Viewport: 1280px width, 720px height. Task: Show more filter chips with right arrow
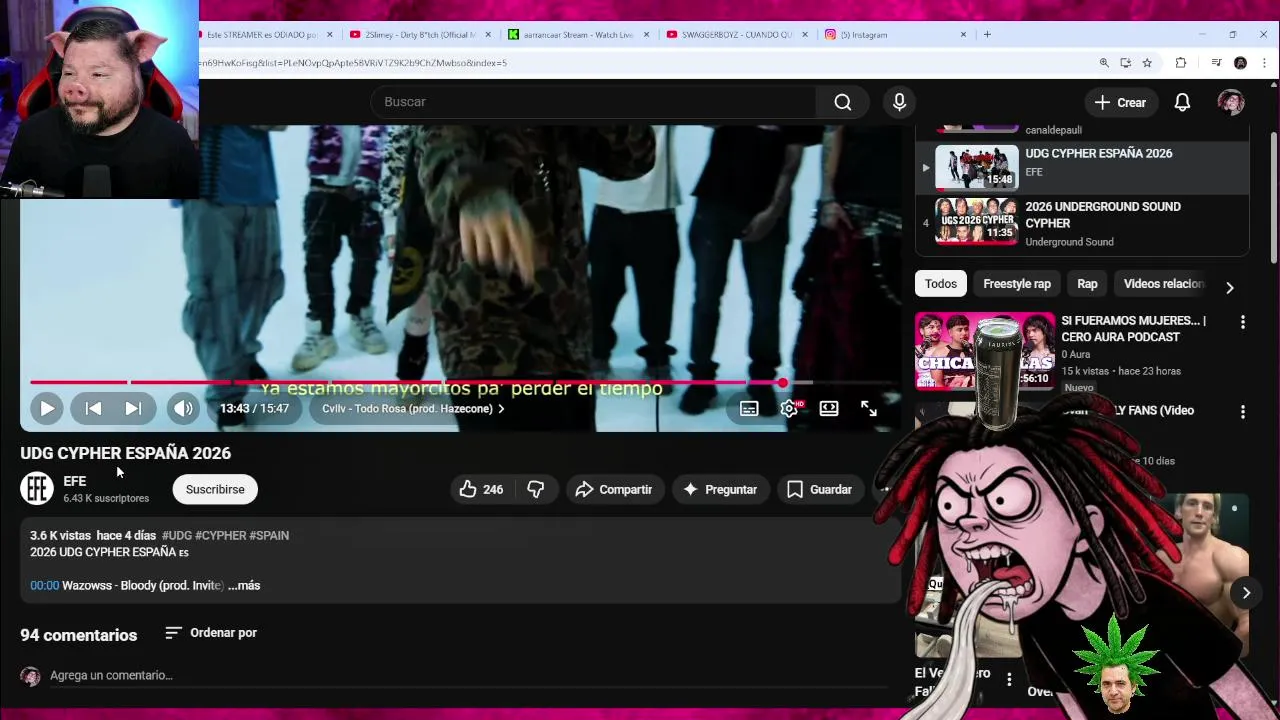pyautogui.click(x=1229, y=287)
